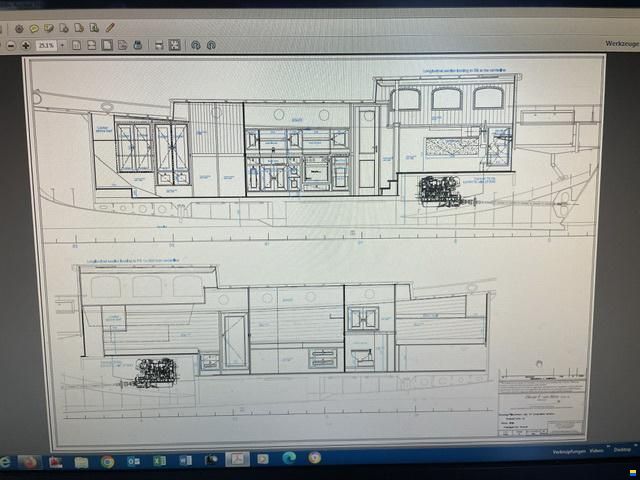Open File Explorer from the taskbar
The height and width of the screenshot is (480, 640).
point(81,462)
